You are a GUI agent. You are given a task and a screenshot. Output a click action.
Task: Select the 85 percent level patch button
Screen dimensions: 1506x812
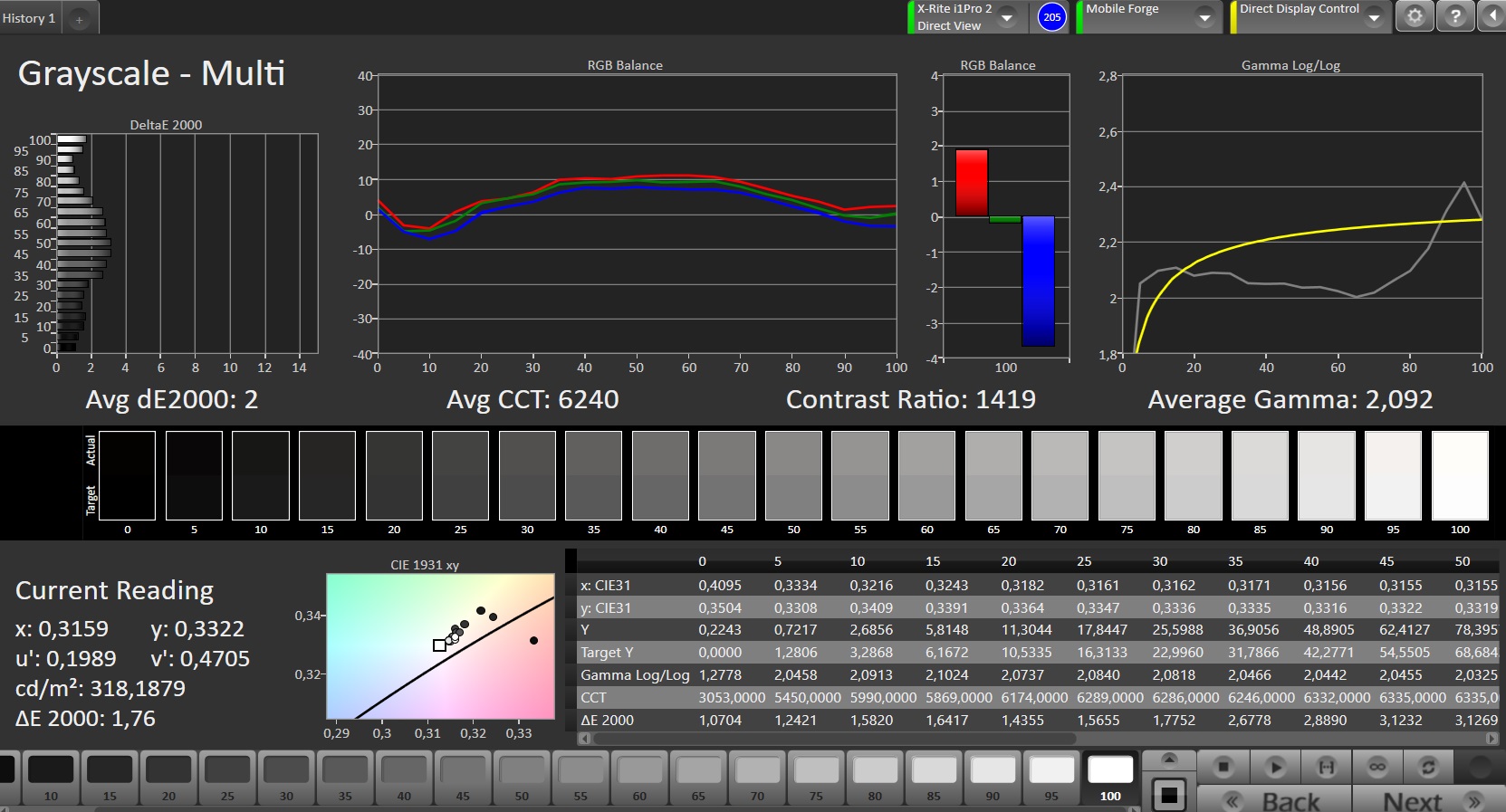coord(934,779)
